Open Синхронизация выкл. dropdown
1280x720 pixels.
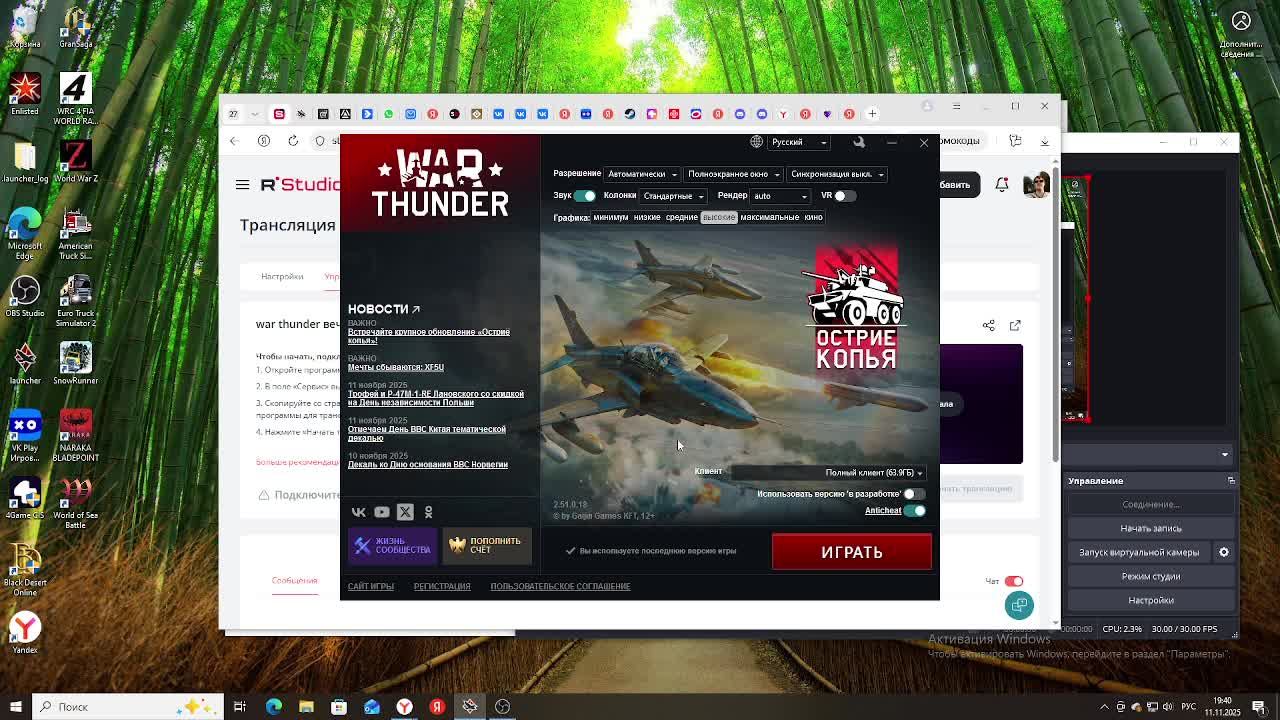click(x=837, y=174)
